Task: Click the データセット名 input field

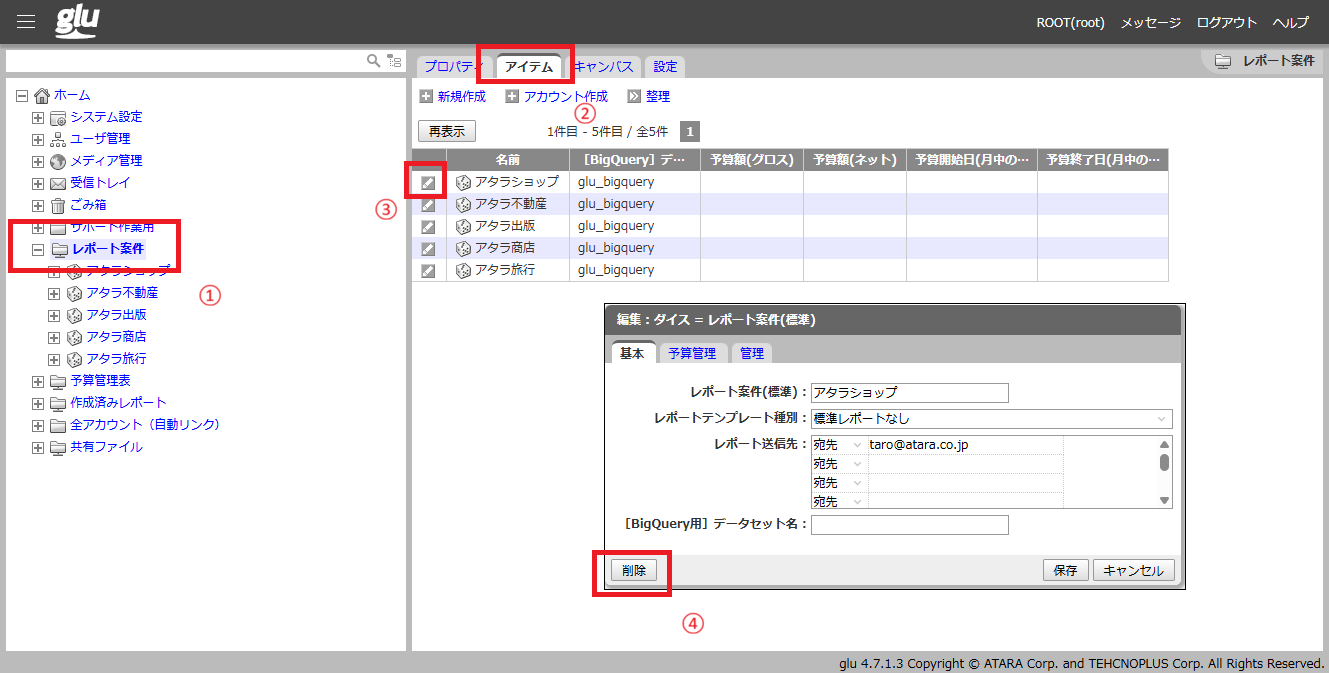Action: pyautogui.click(x=910, y=525)
